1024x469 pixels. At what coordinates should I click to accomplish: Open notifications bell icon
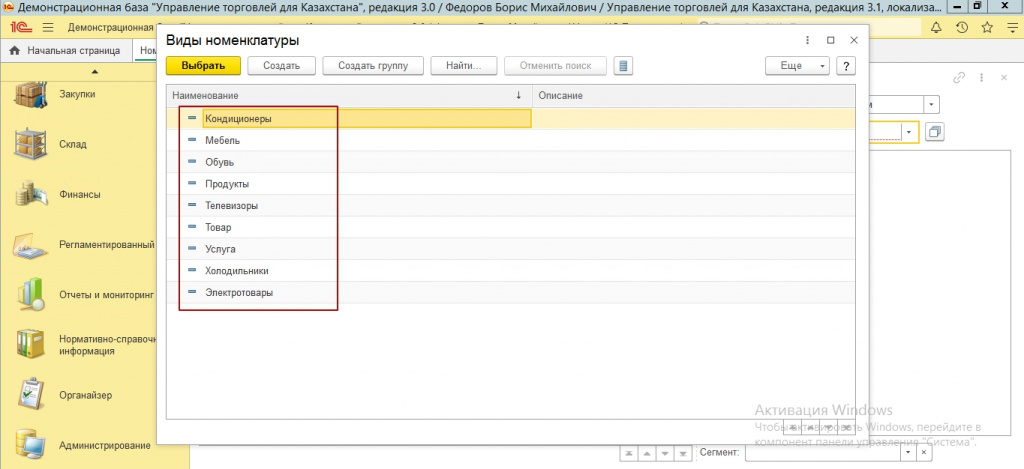(936, 27)
